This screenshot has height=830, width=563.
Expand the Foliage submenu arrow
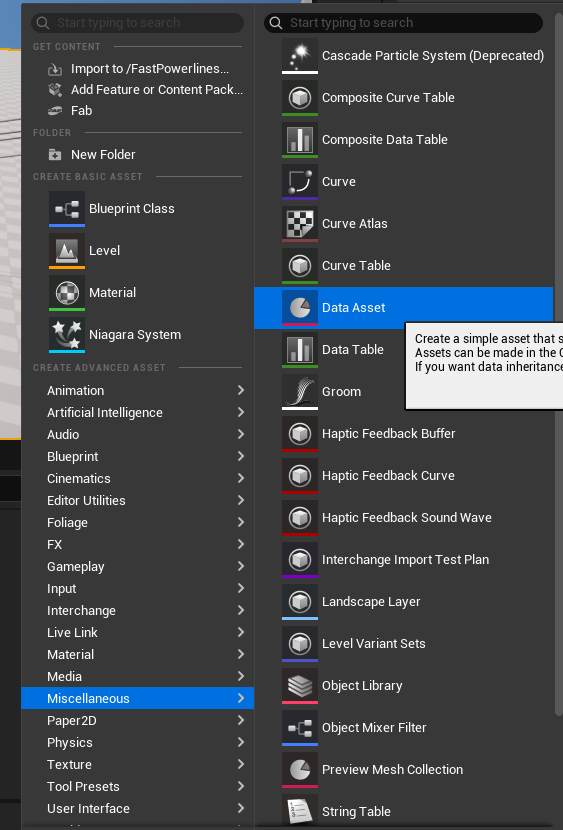coord(241,522)
